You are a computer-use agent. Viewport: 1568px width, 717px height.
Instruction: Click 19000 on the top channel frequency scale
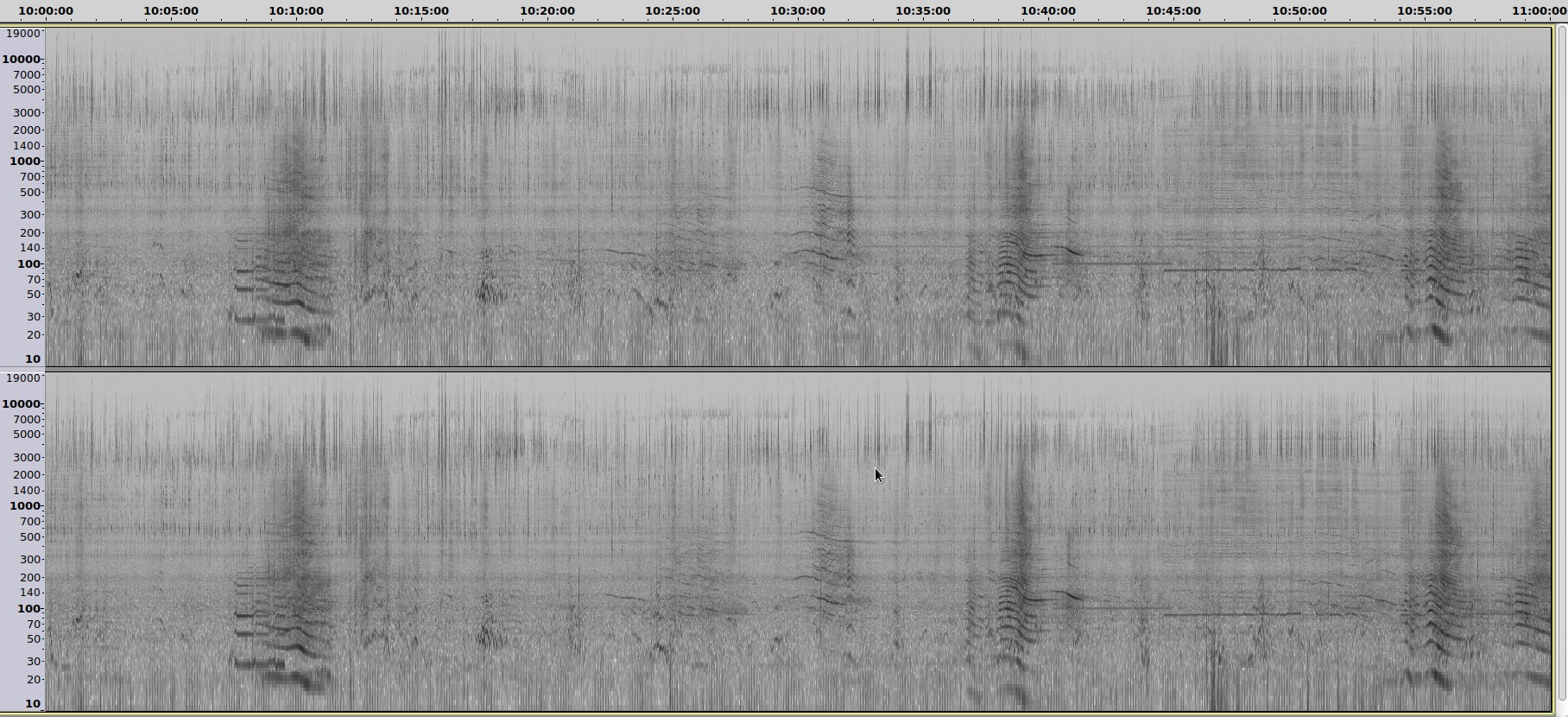(23, 34)
